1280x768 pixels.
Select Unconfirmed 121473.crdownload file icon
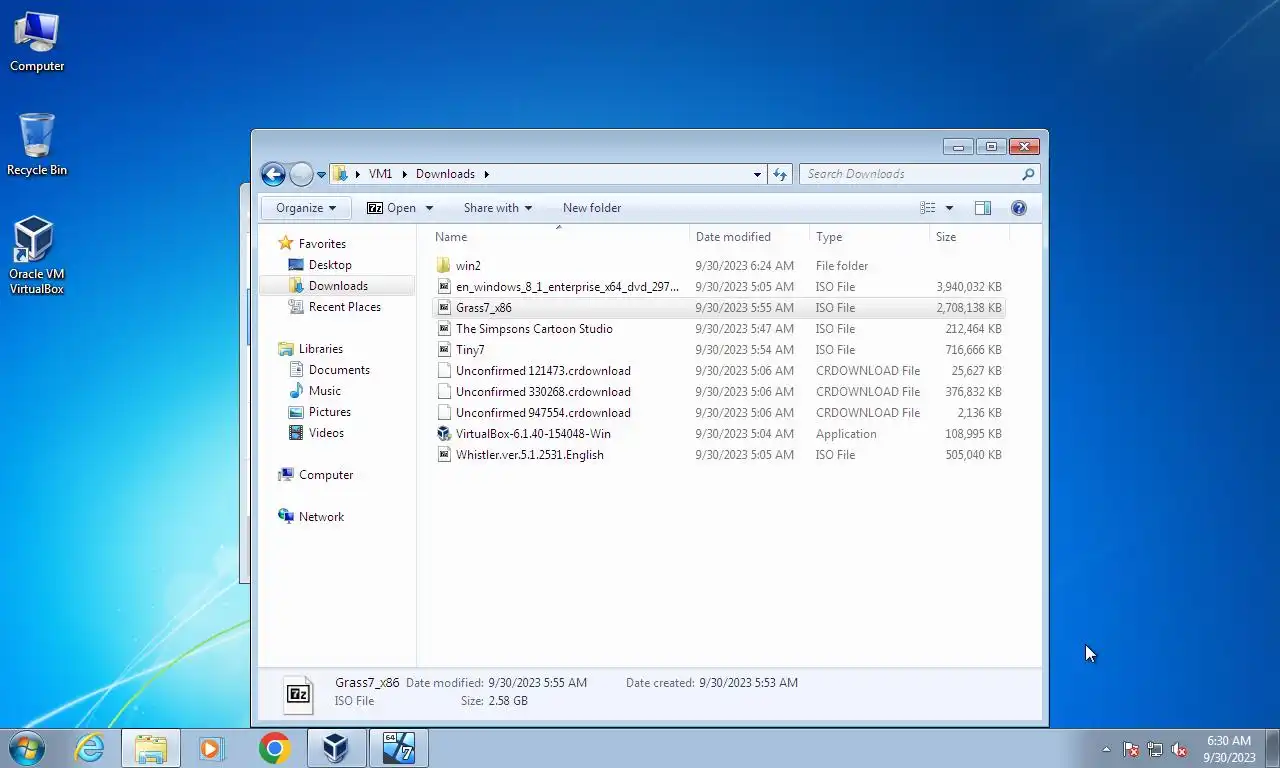[445, 371]
